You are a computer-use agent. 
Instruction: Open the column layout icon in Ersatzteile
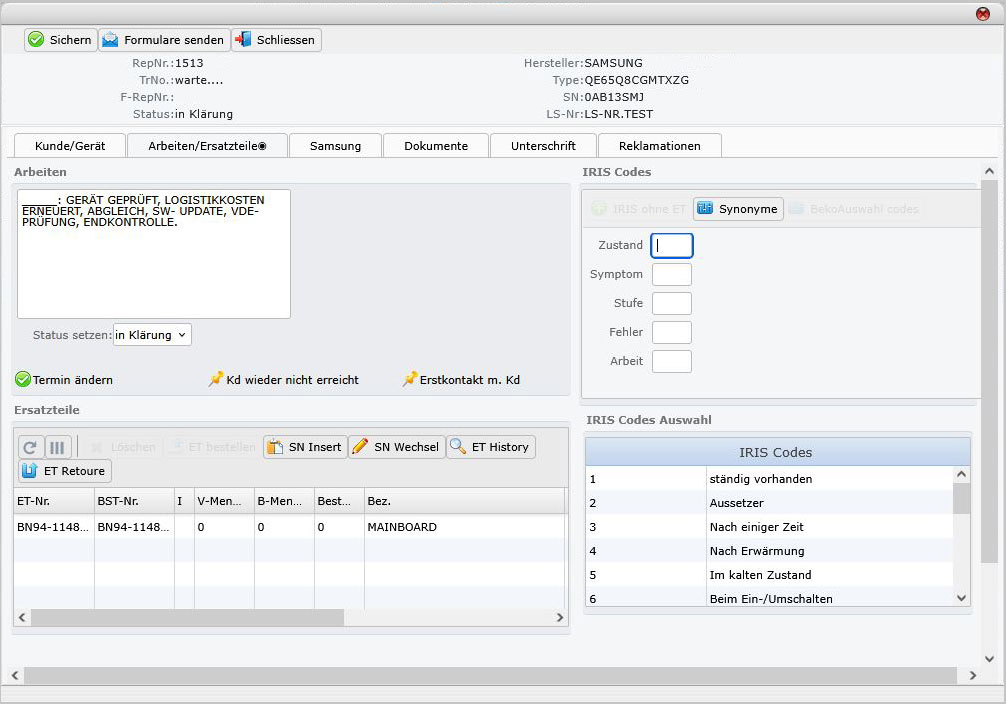pyautogui.click(x=57, y=447)
